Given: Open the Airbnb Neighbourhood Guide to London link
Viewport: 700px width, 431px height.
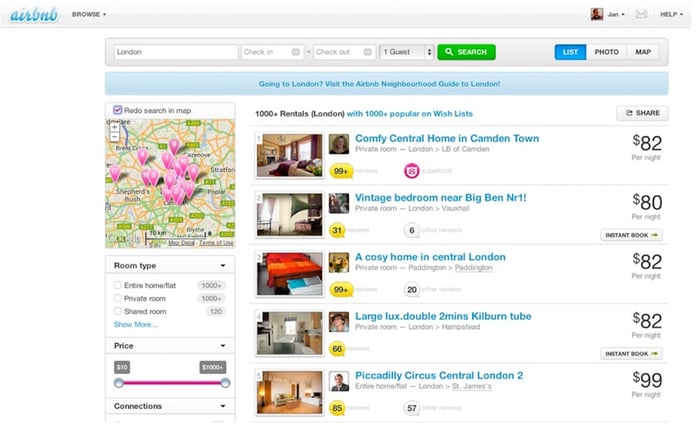Looking at the screenshot, I should (379, 84).
